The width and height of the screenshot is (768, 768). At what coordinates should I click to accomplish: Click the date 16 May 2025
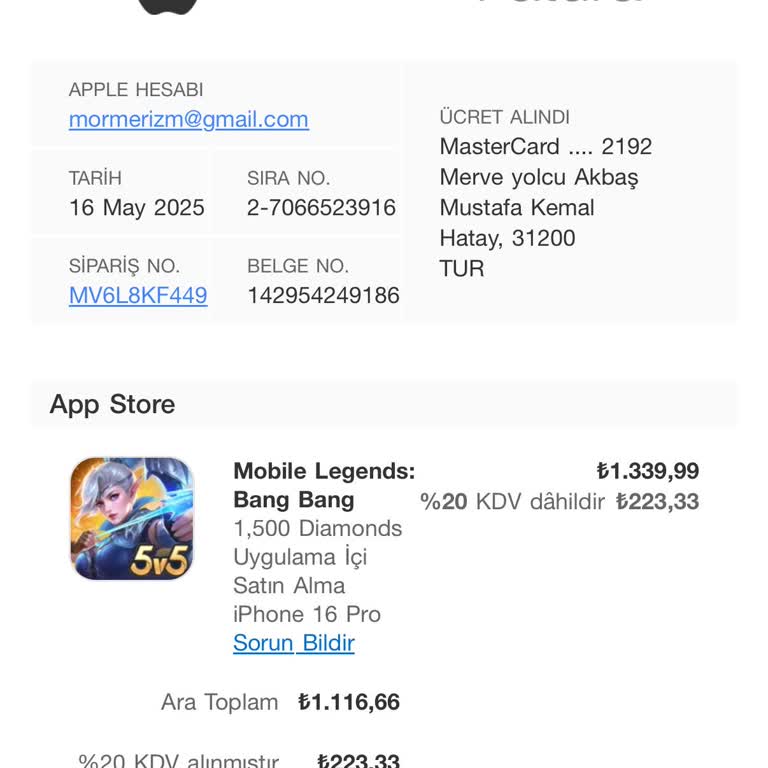(136, 208)
